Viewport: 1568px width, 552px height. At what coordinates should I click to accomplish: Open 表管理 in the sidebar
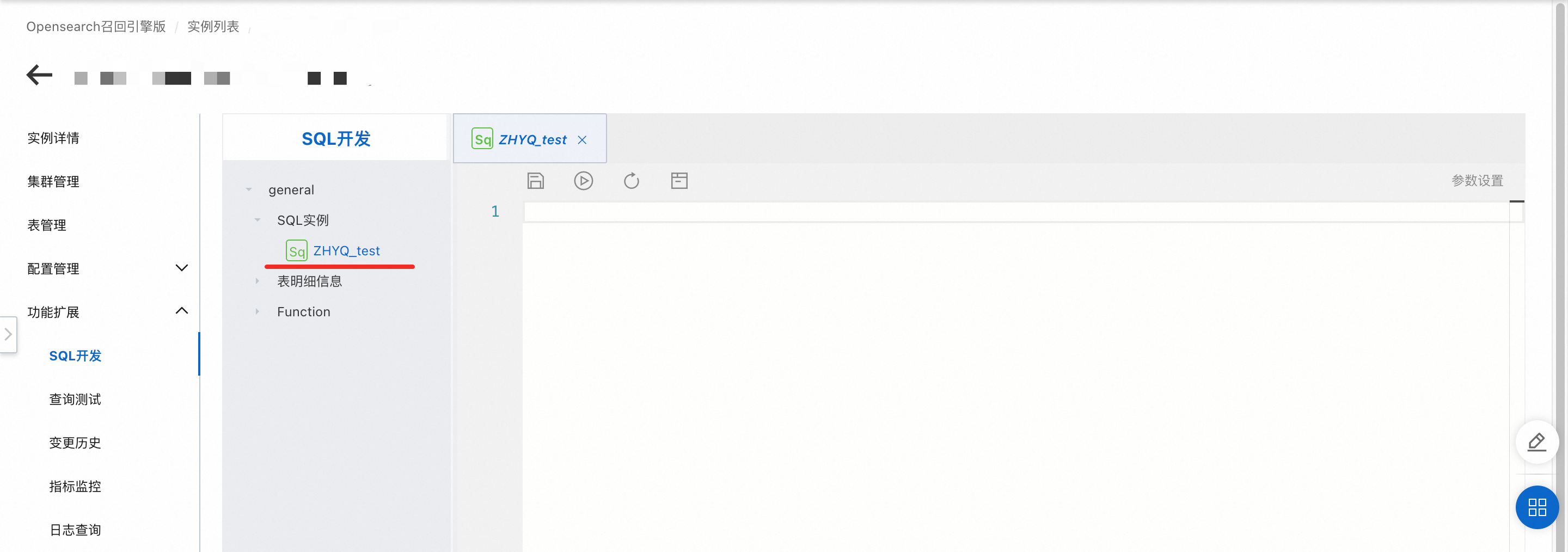pyautogui.click(x=47, y=225)
